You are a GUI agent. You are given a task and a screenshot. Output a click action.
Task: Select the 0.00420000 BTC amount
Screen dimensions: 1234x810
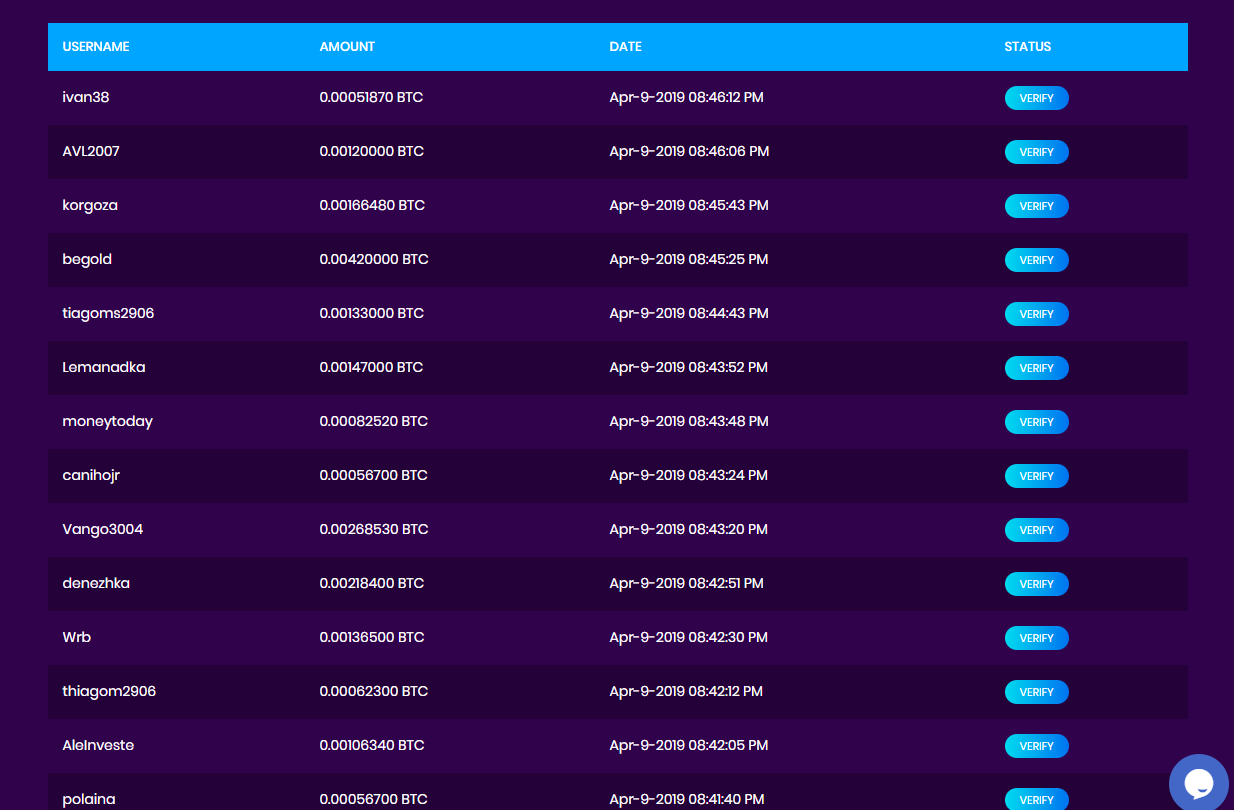(x=373, y=260)
